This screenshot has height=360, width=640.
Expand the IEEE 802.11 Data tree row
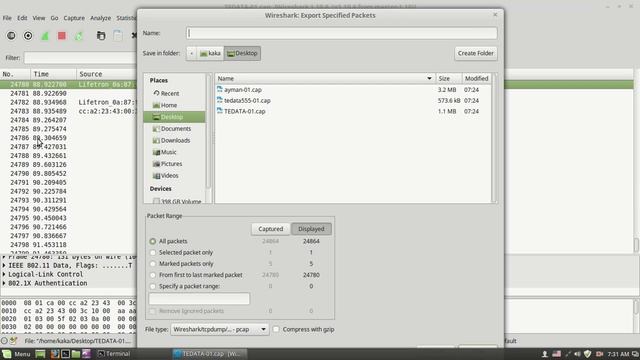[x=4, y=265]
